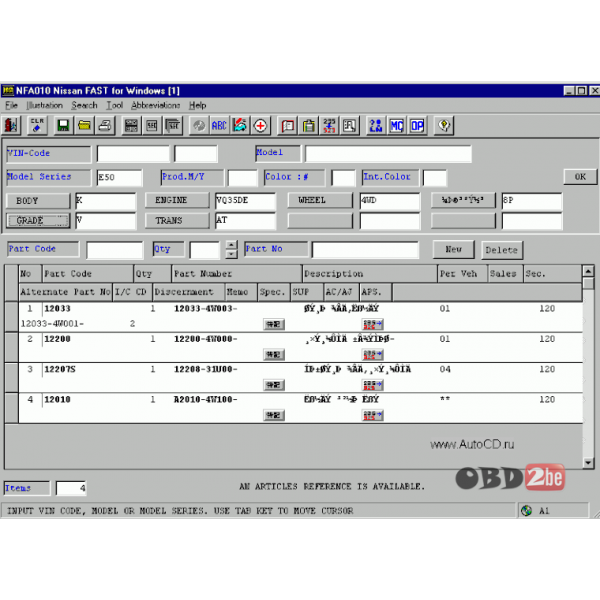Screen dimensions: 600x600
Task: Click the clipboard toolbar icon
Action: [x=308, y=125]
